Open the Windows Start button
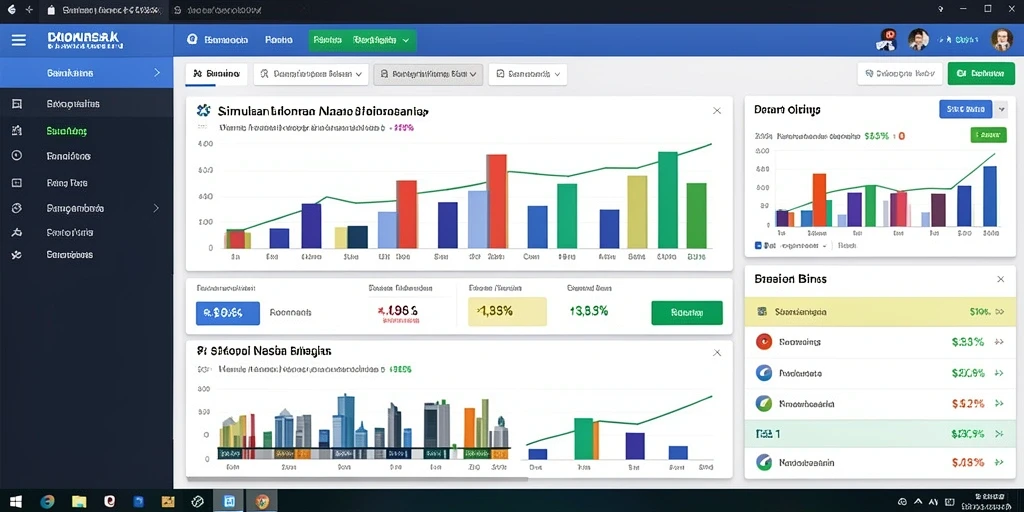 point(16,502)
